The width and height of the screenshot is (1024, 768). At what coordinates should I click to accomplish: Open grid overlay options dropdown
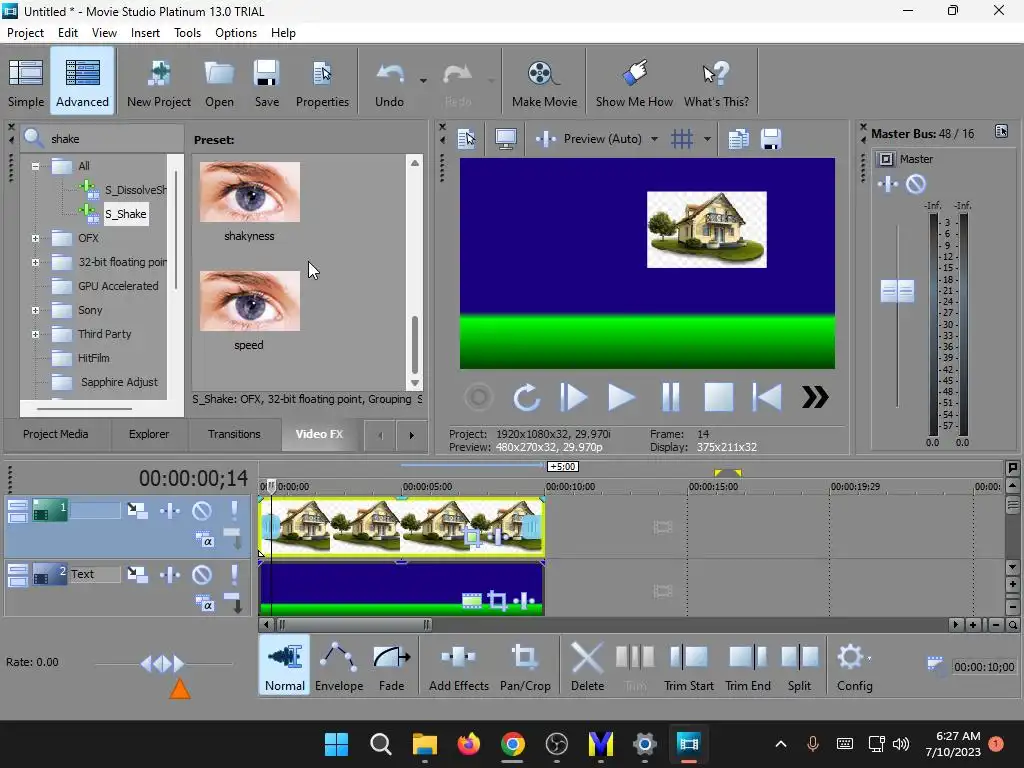(707, 138)
